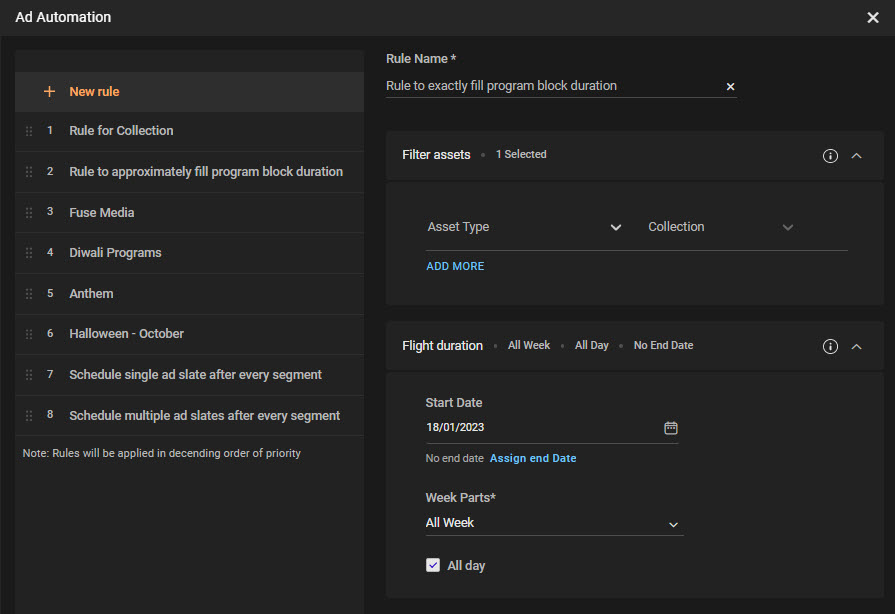Select Schedule single ad slate rule

pos(195,375)
